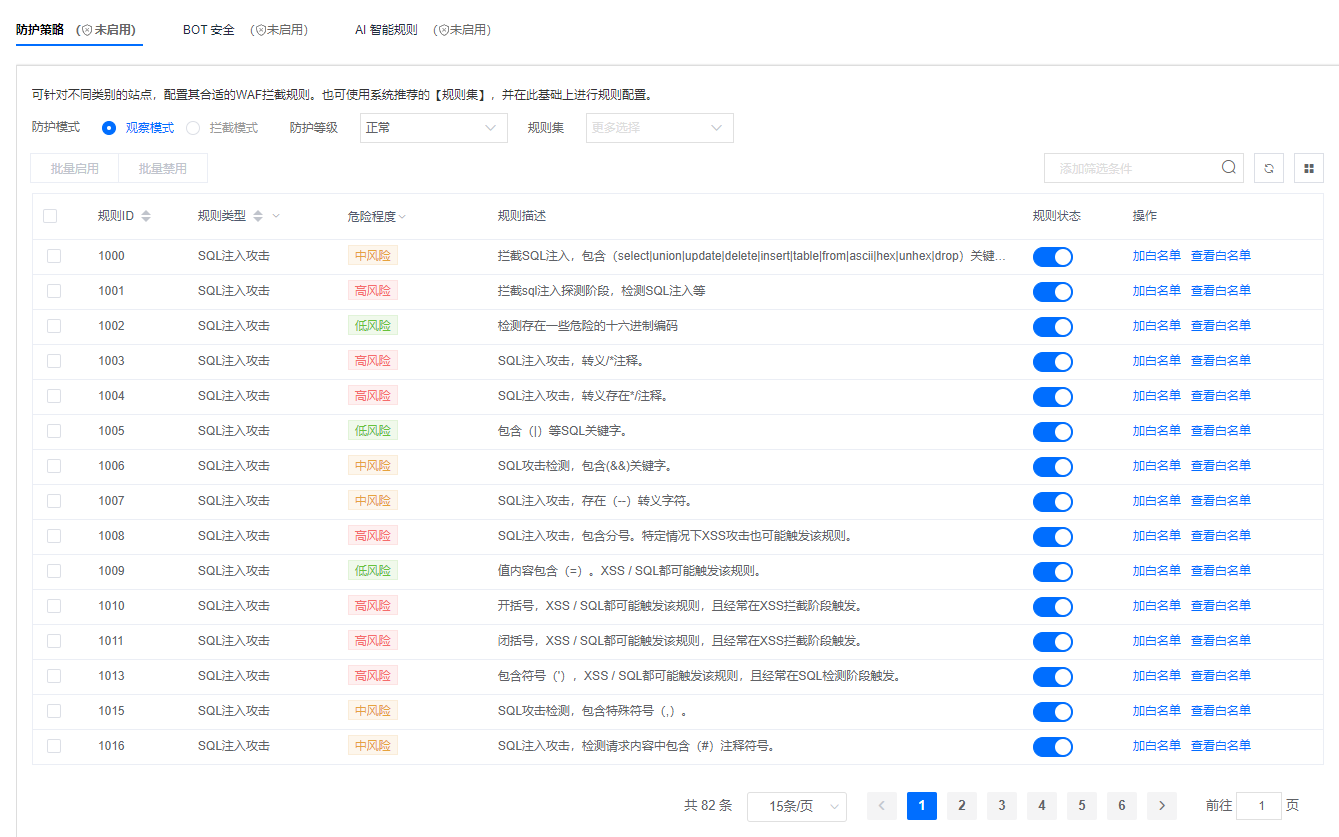
Task: Click 查看白名单 for rule 1009
Action: pos(1221,571)
